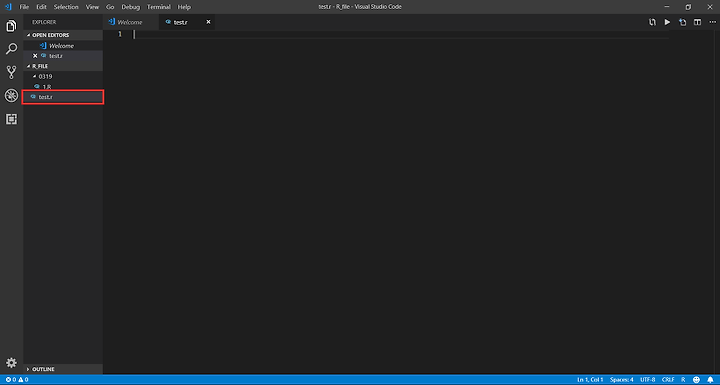This screenshot has width=720, height=385.
Task: Click Ln 1, Col 1 in status bar
Action: (x=590, y=379)
